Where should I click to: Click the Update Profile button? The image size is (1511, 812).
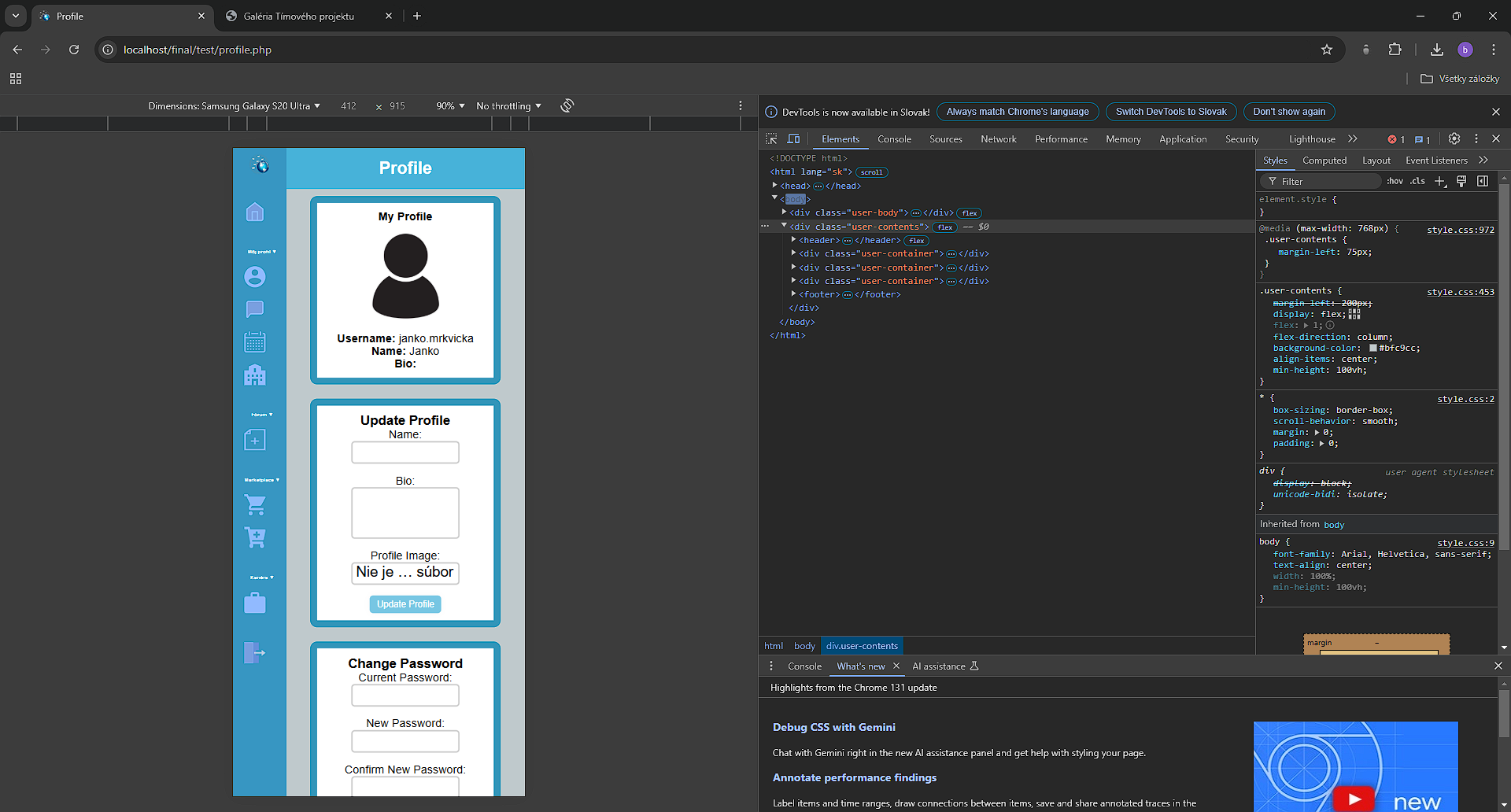405,604
